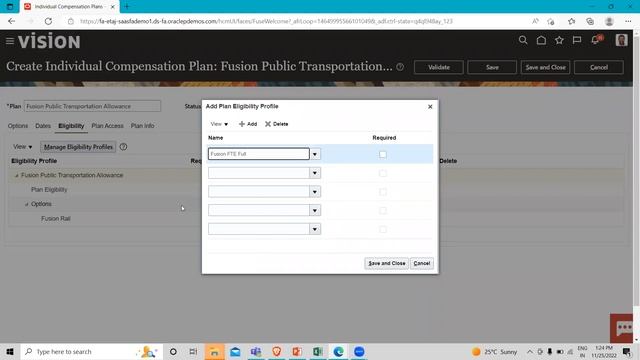Click help icon next to Manage Eligibility Profiles

coord(123,147)
